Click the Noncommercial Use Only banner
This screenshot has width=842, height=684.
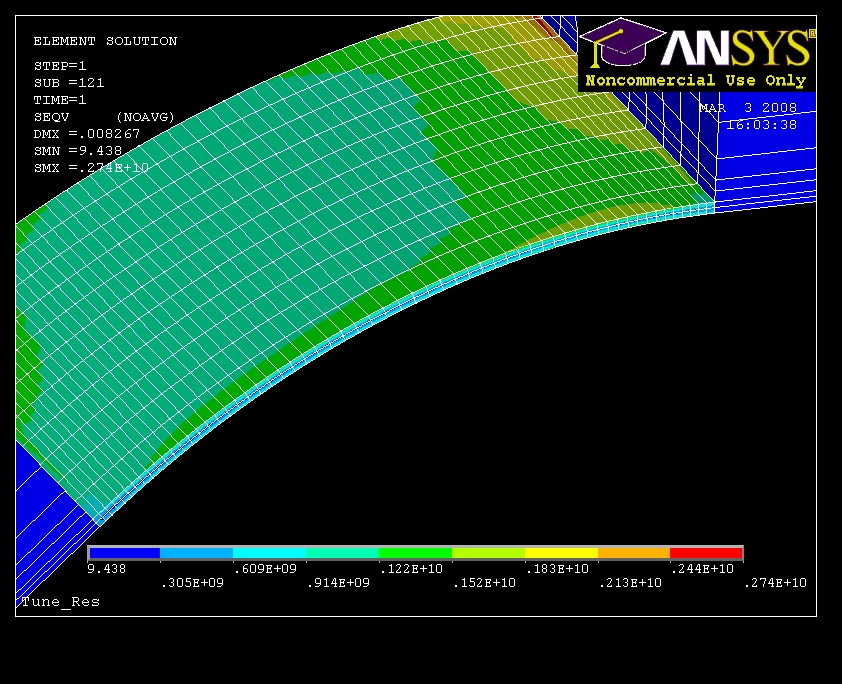[x=696, y=81]
